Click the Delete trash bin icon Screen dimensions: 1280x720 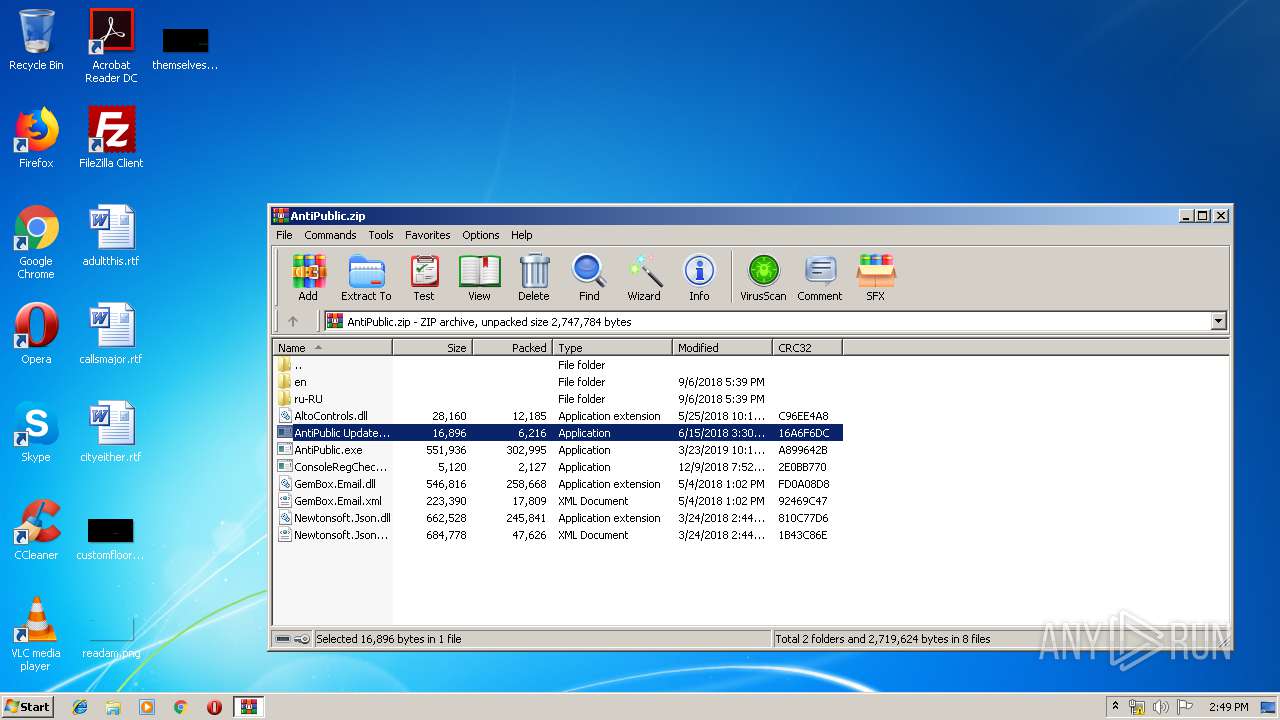[x=534, y=277]
